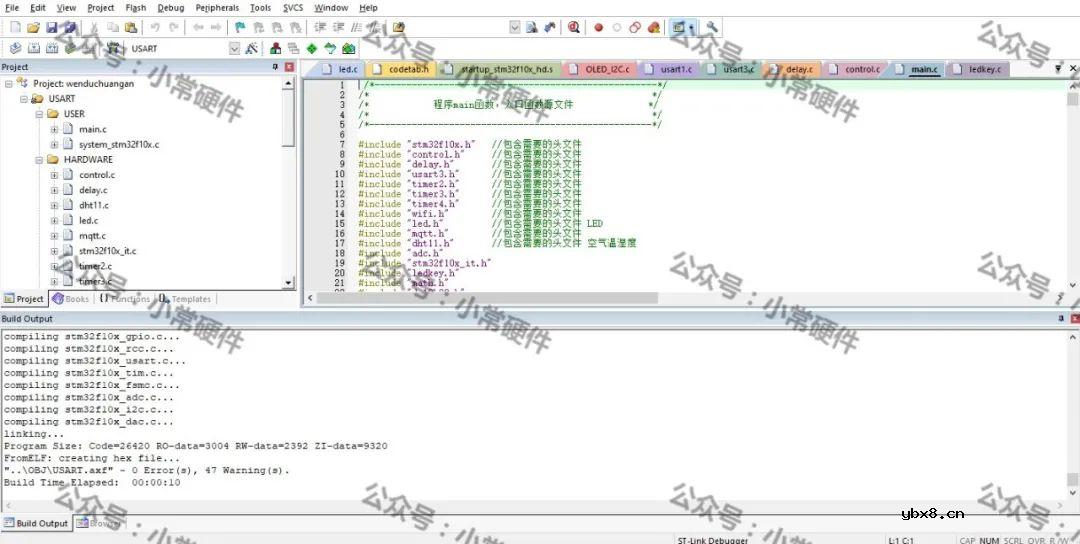
Task: Toggle auto-hide pin on Project panel
Action: 276,67
